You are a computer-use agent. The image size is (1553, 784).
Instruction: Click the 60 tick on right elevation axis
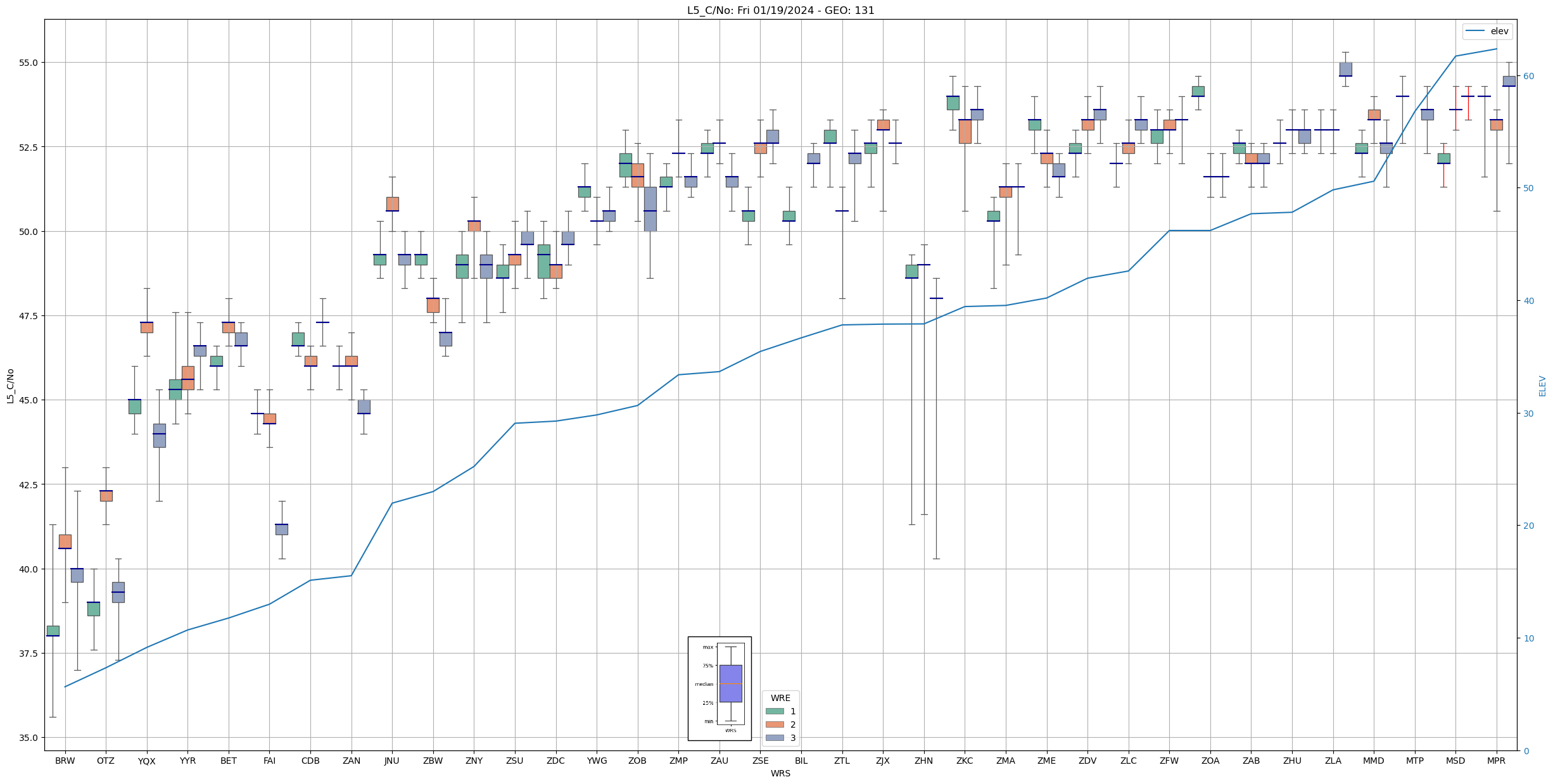point(1528,76)
